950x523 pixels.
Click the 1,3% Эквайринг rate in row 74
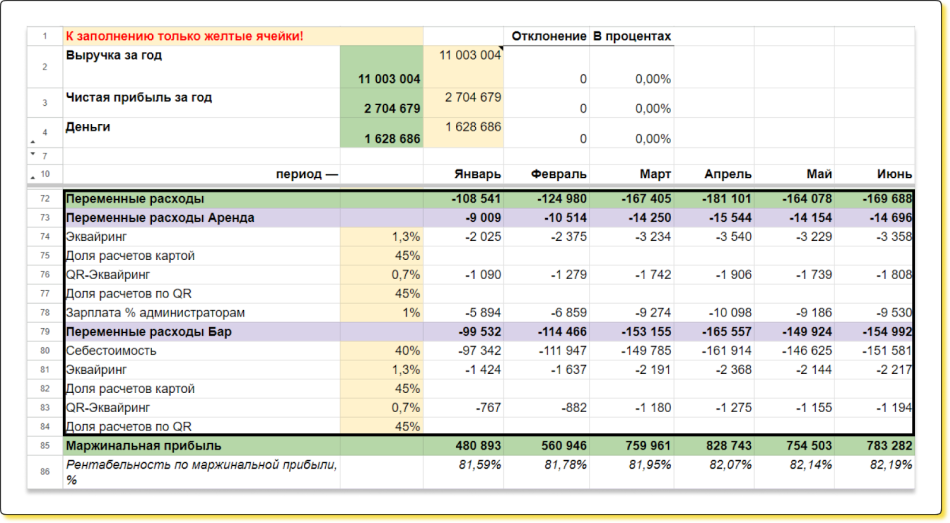point(381,236)
